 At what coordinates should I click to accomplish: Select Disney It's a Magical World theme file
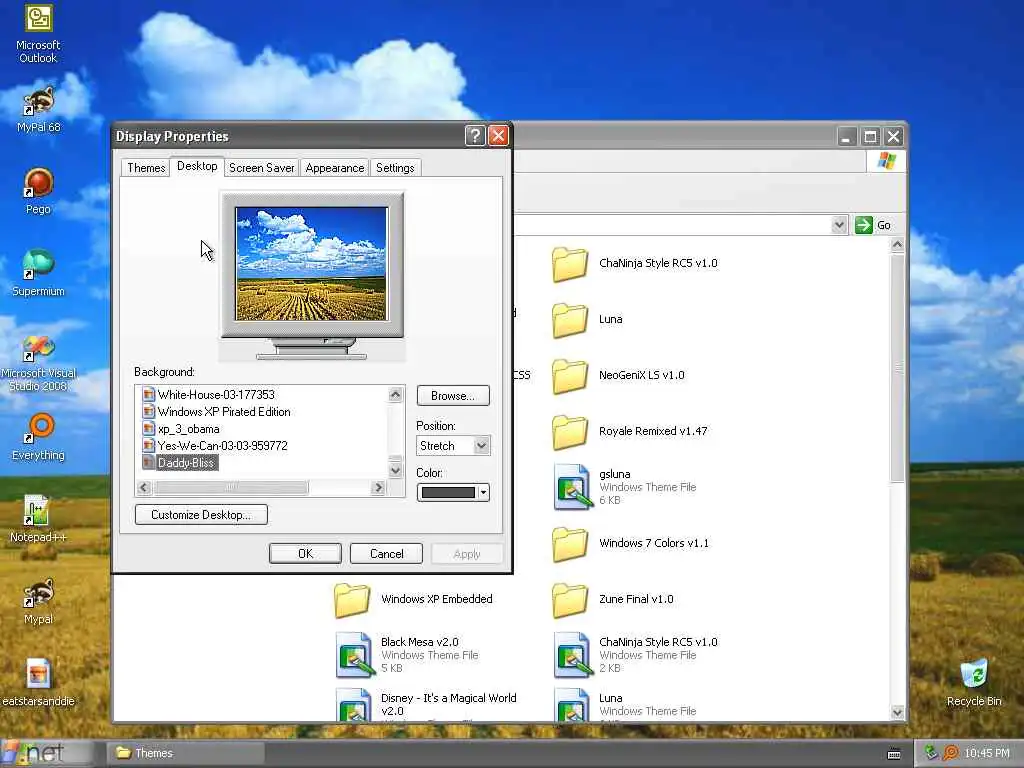(355, 704)
